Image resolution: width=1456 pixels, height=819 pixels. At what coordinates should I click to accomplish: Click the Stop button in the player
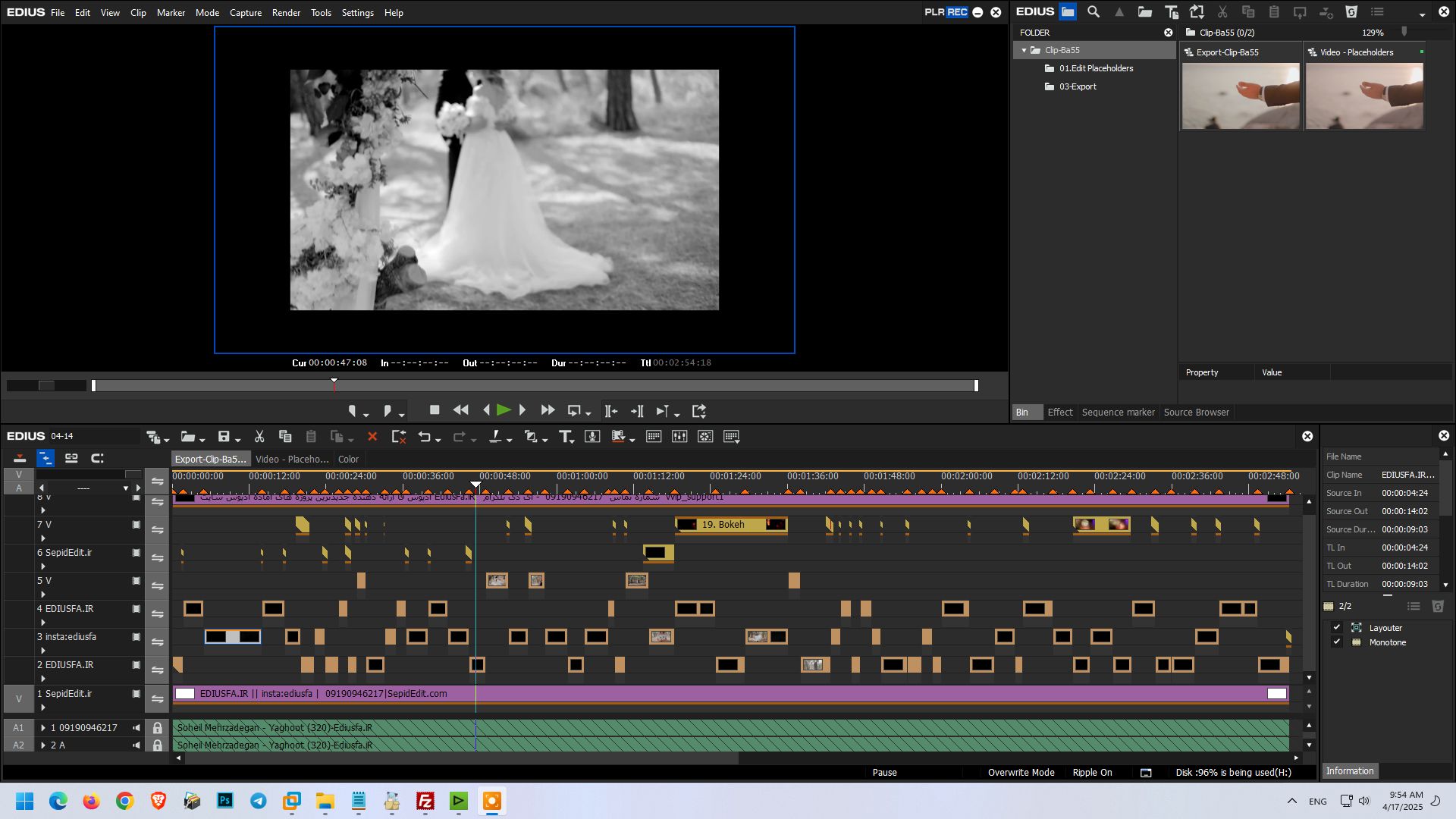pyautogui.click(x=435, y=410)
